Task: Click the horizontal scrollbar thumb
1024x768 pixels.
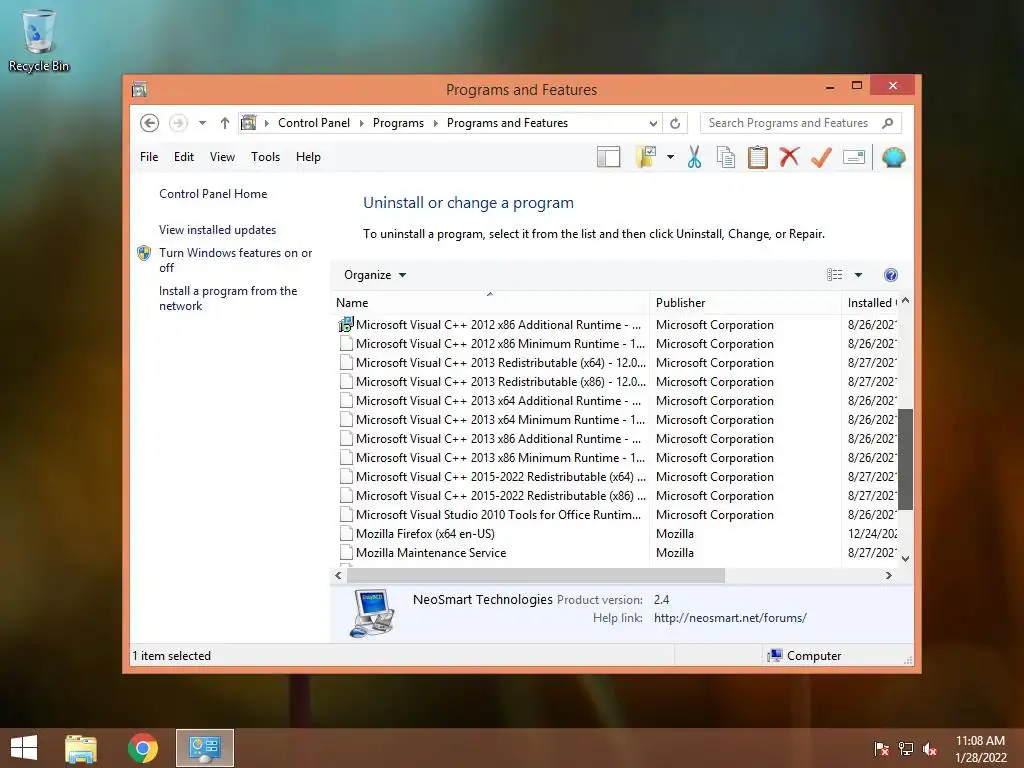Action: point(536,575)
